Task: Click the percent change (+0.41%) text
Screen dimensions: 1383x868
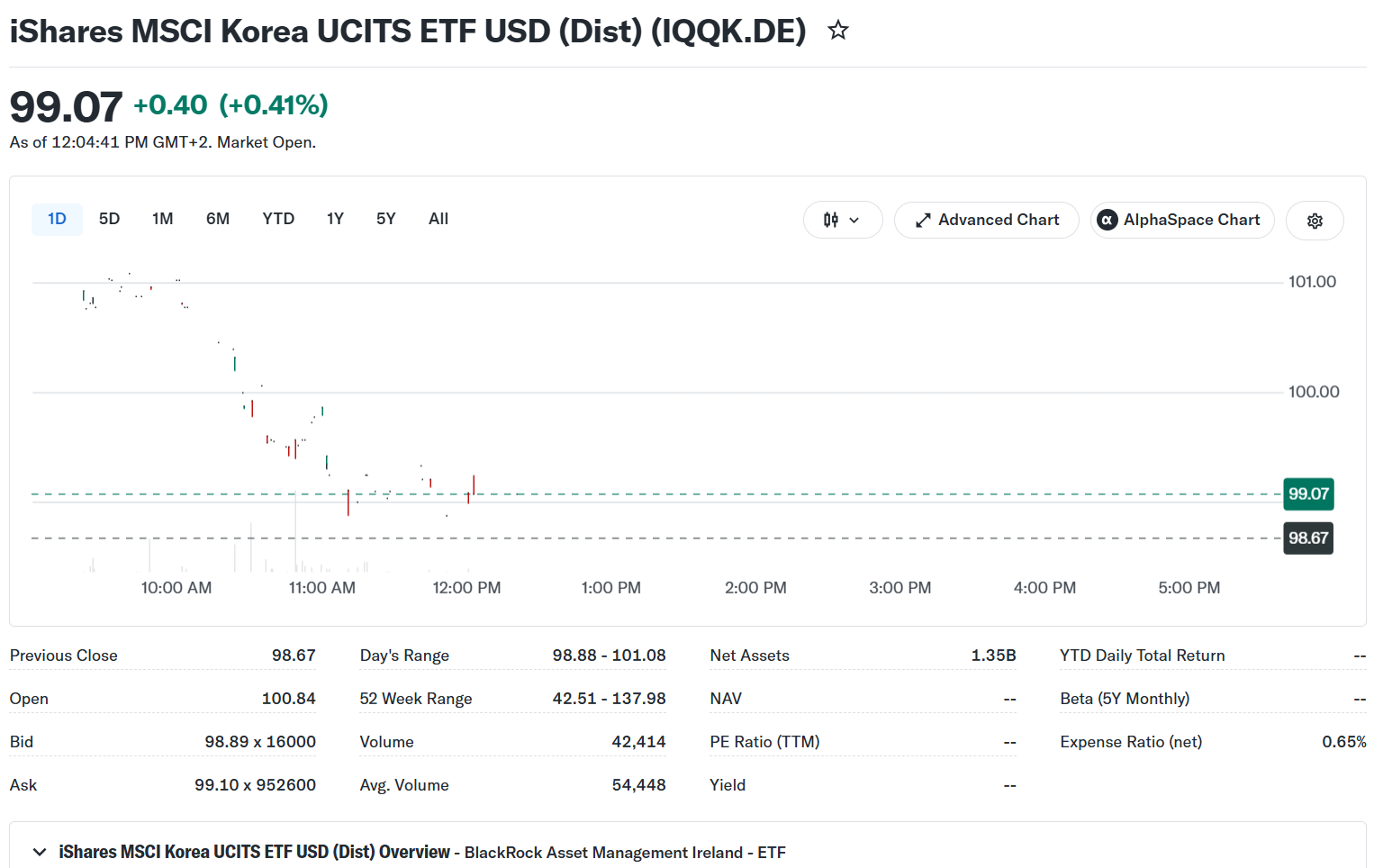Action: coord(274,105)
